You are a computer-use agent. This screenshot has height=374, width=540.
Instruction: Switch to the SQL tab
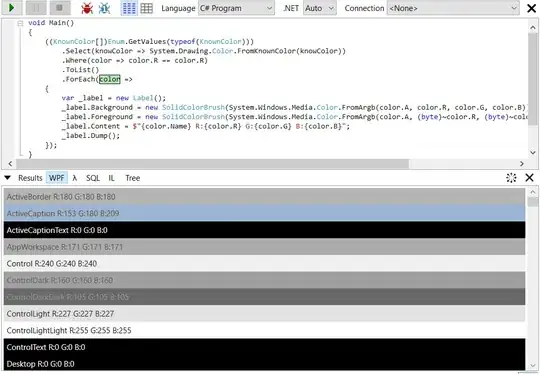(93, 178)
